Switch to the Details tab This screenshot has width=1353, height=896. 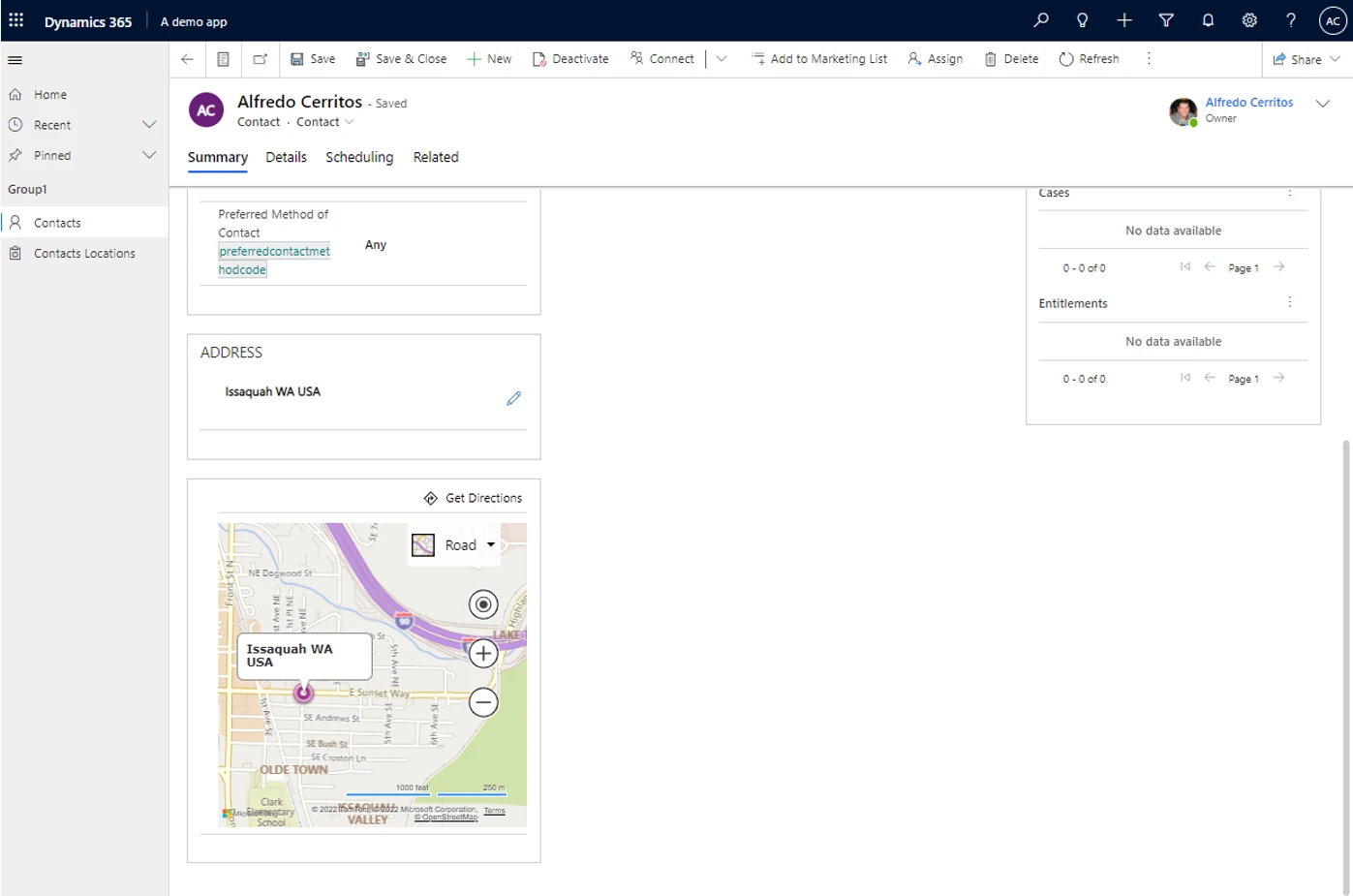pyautogui.click(x=286, y=157)
